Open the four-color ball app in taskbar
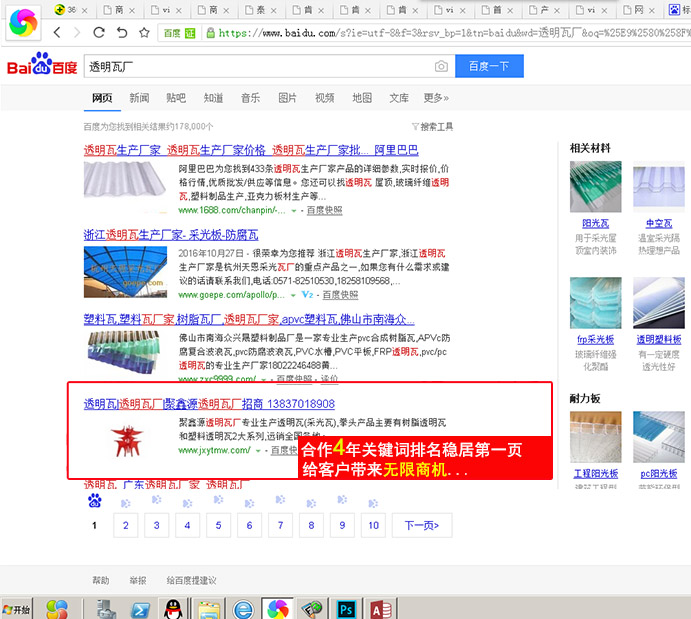 point(57,609)
